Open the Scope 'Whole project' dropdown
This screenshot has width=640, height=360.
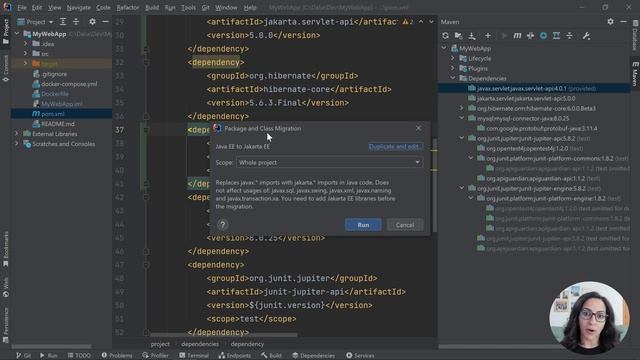329,162
